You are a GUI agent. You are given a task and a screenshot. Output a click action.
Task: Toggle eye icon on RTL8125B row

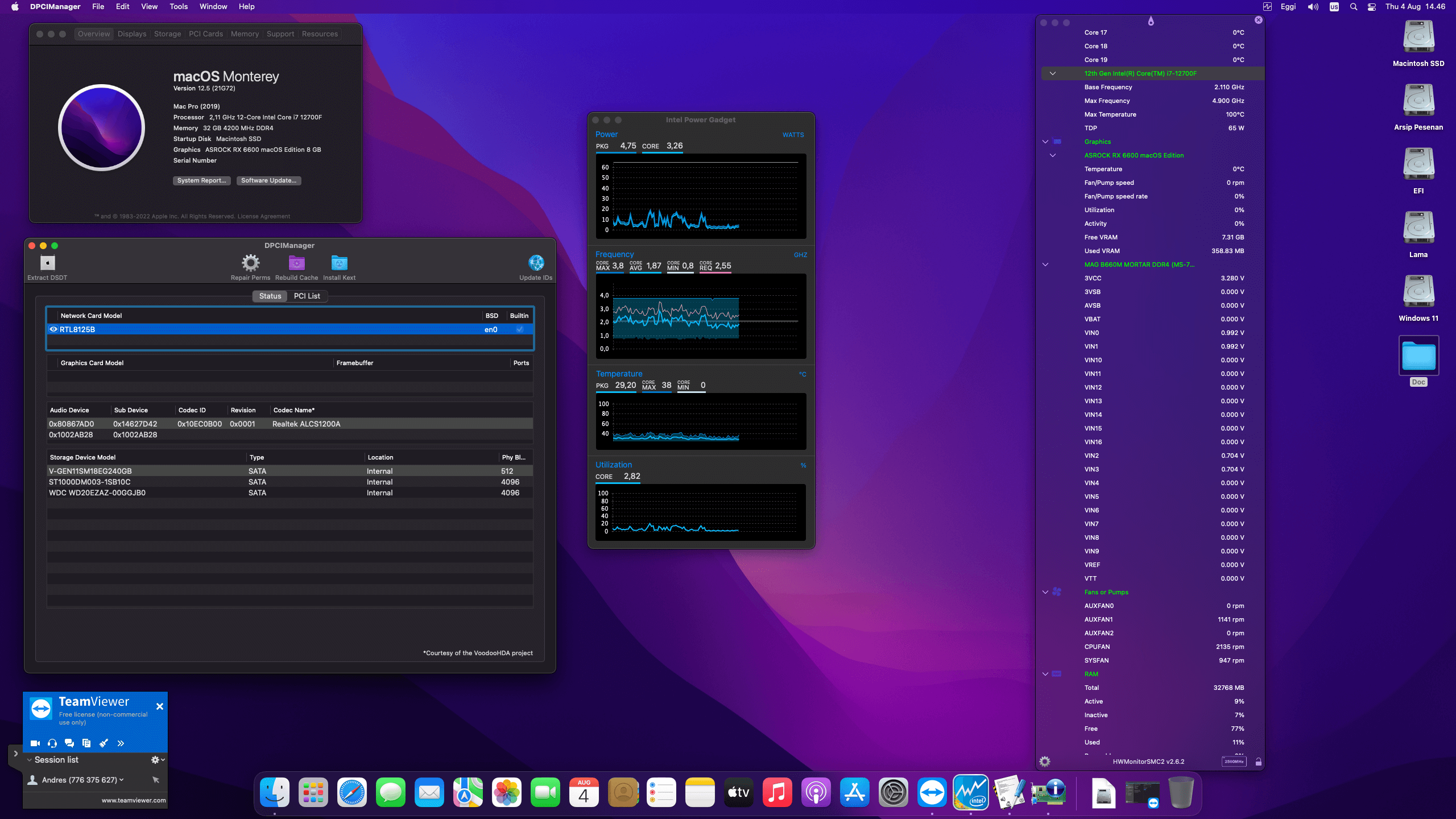[53, 329]
